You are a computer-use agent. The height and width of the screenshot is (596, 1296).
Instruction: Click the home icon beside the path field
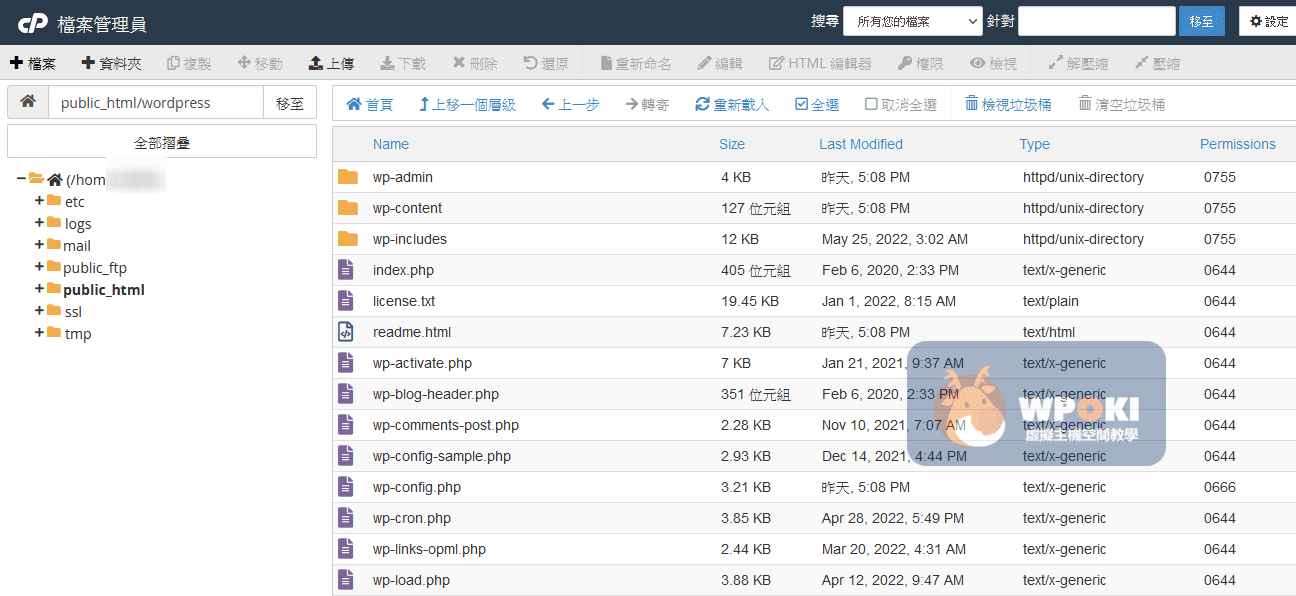(x=28, y=102)
